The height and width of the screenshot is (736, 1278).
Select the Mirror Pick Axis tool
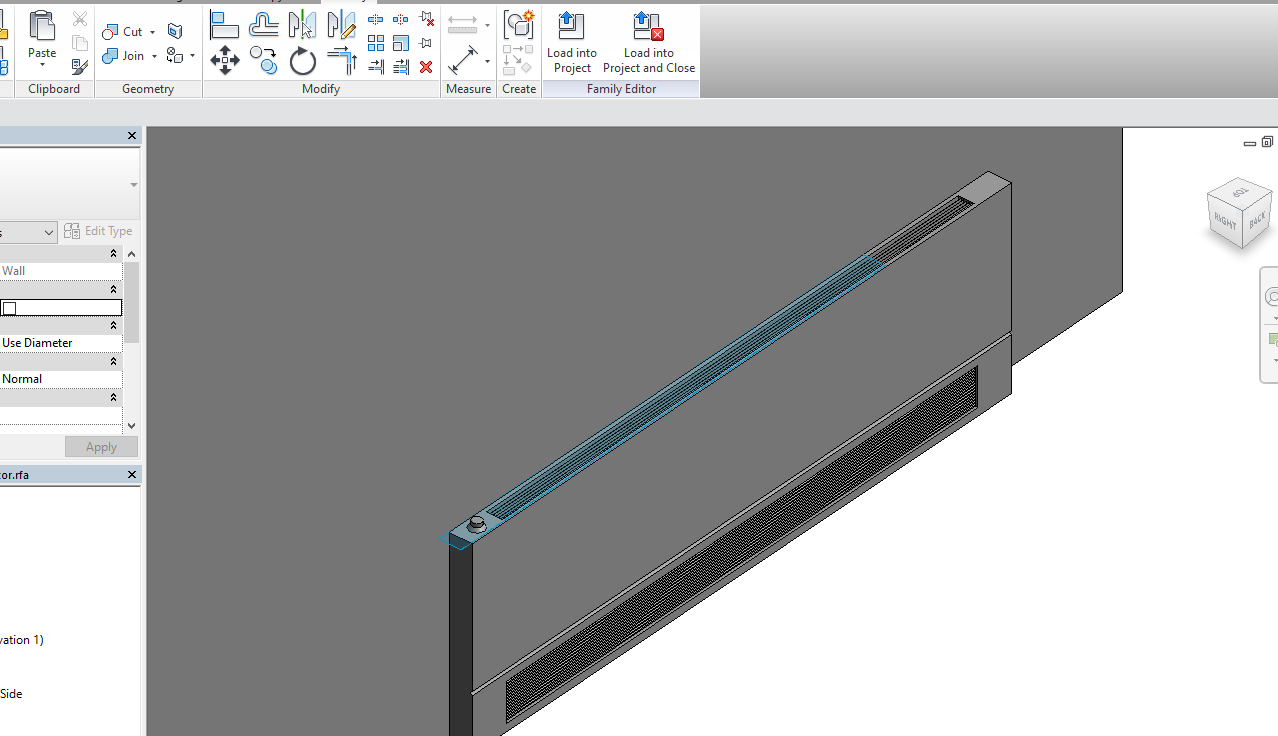[x=303, y=23]
